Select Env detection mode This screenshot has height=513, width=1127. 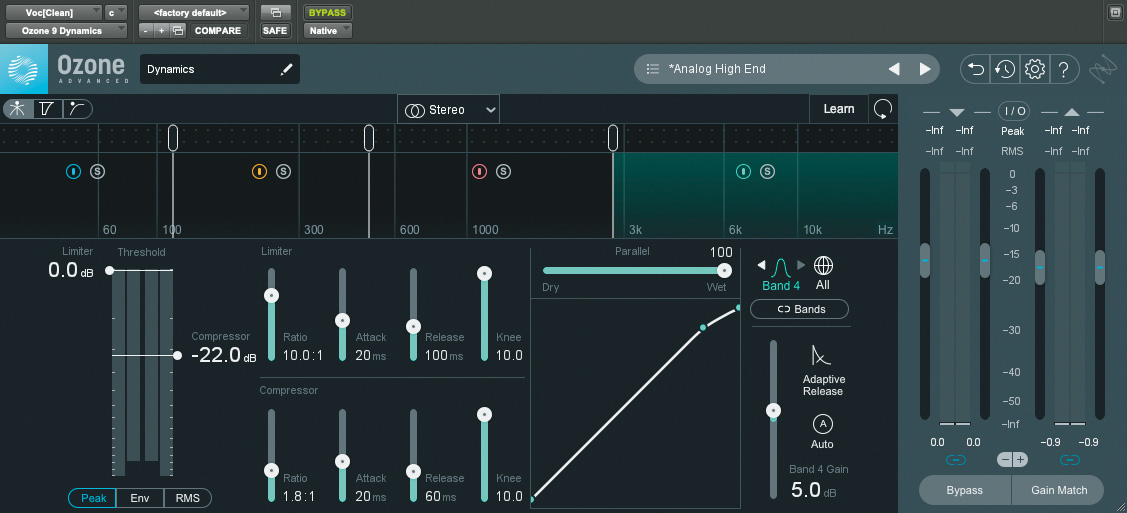coord(140,498)
